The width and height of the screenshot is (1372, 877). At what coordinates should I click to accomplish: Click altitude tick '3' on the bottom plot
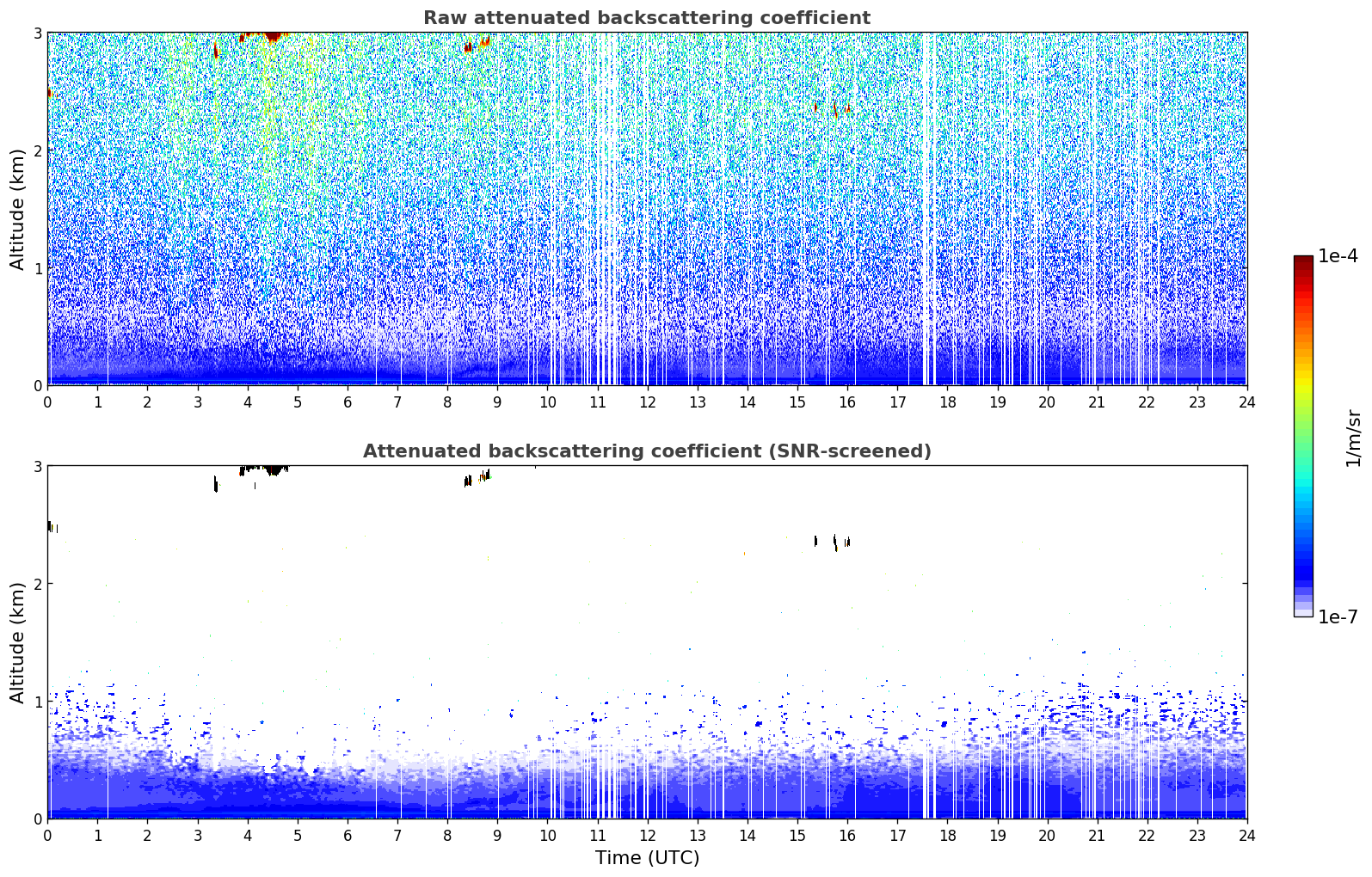[x=37, y=466]
